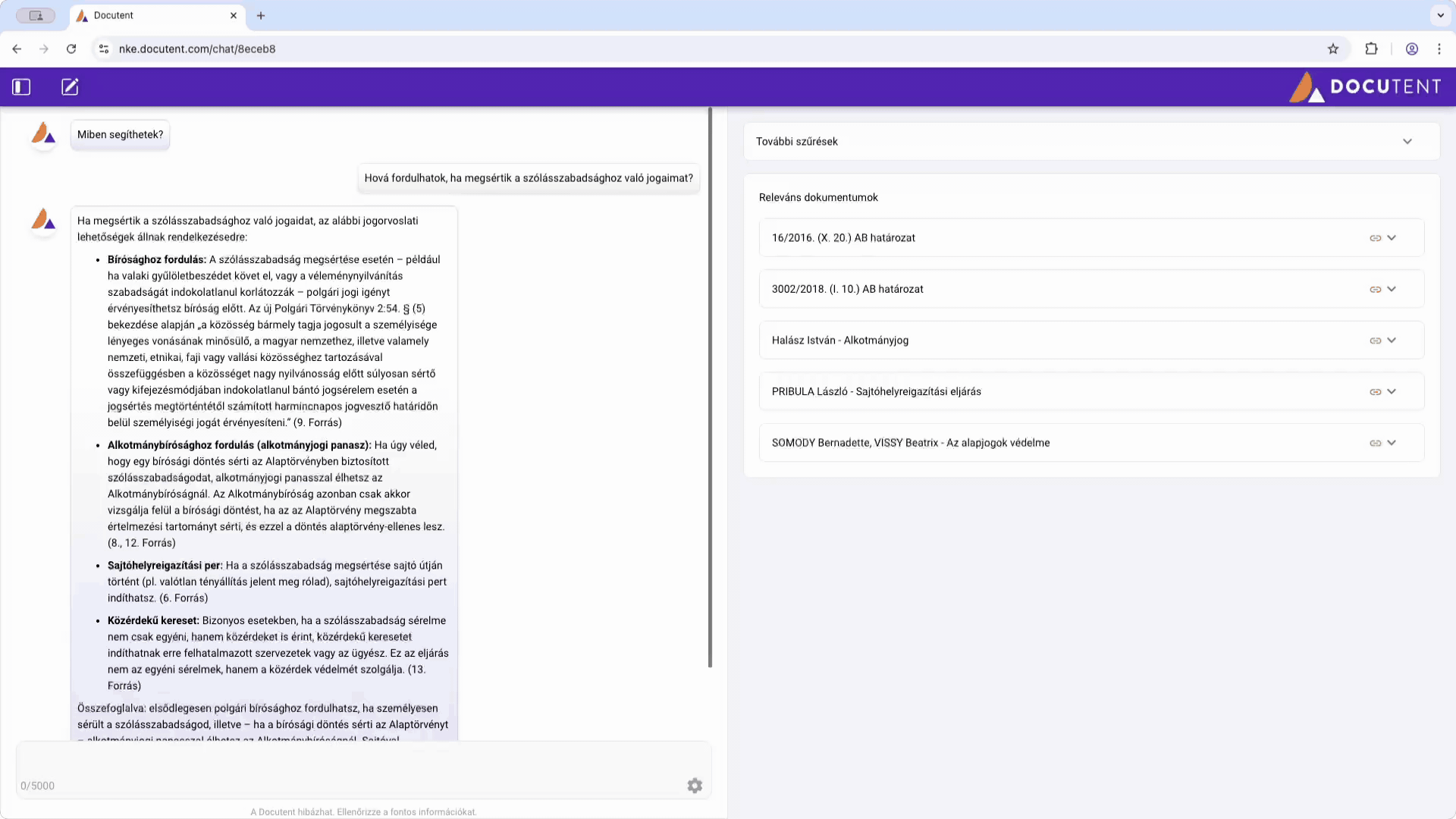Viewport: 1456px width, 819px height.
Task: Reload the page
Action: point(71,49)
